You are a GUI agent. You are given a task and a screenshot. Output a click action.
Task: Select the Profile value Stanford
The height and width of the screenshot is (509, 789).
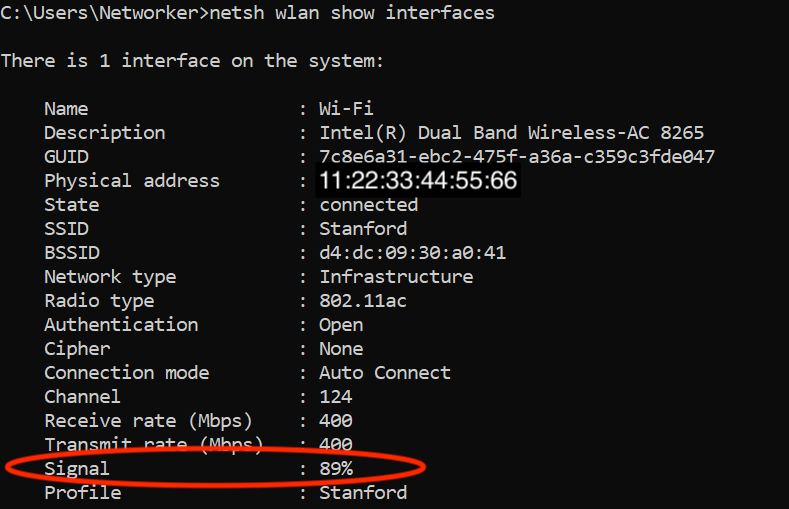[x=363, y=493]
